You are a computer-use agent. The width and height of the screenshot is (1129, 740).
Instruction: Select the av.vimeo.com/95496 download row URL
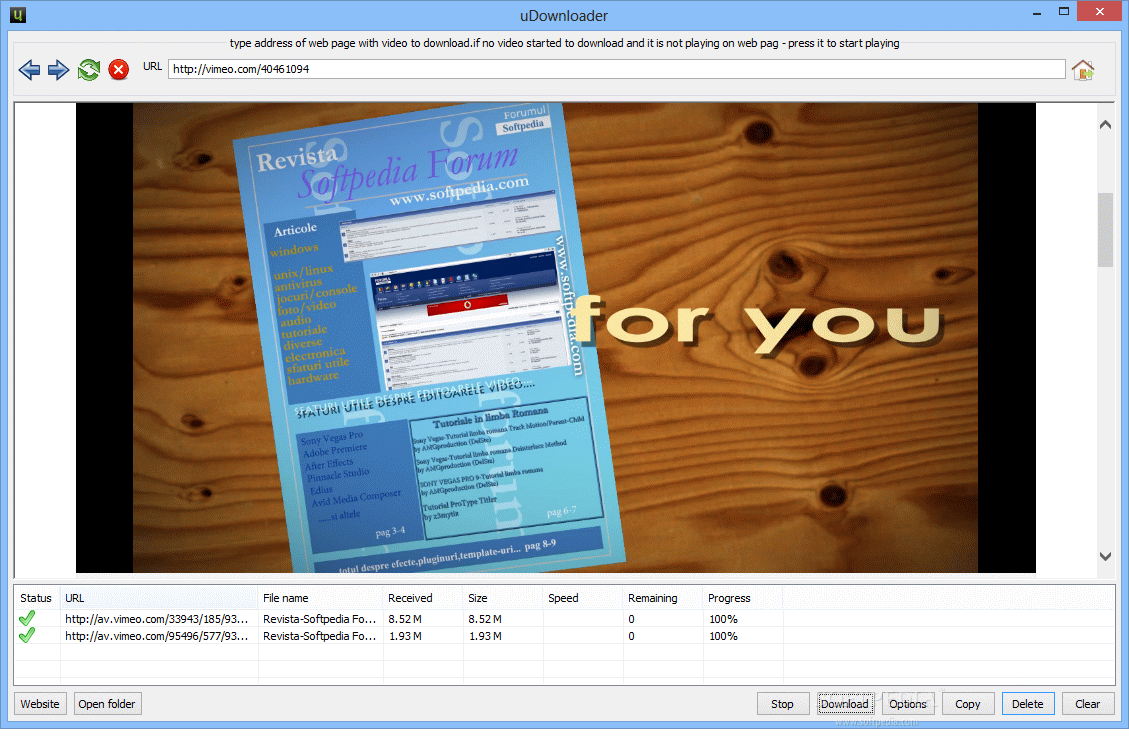tap(156, 636)
